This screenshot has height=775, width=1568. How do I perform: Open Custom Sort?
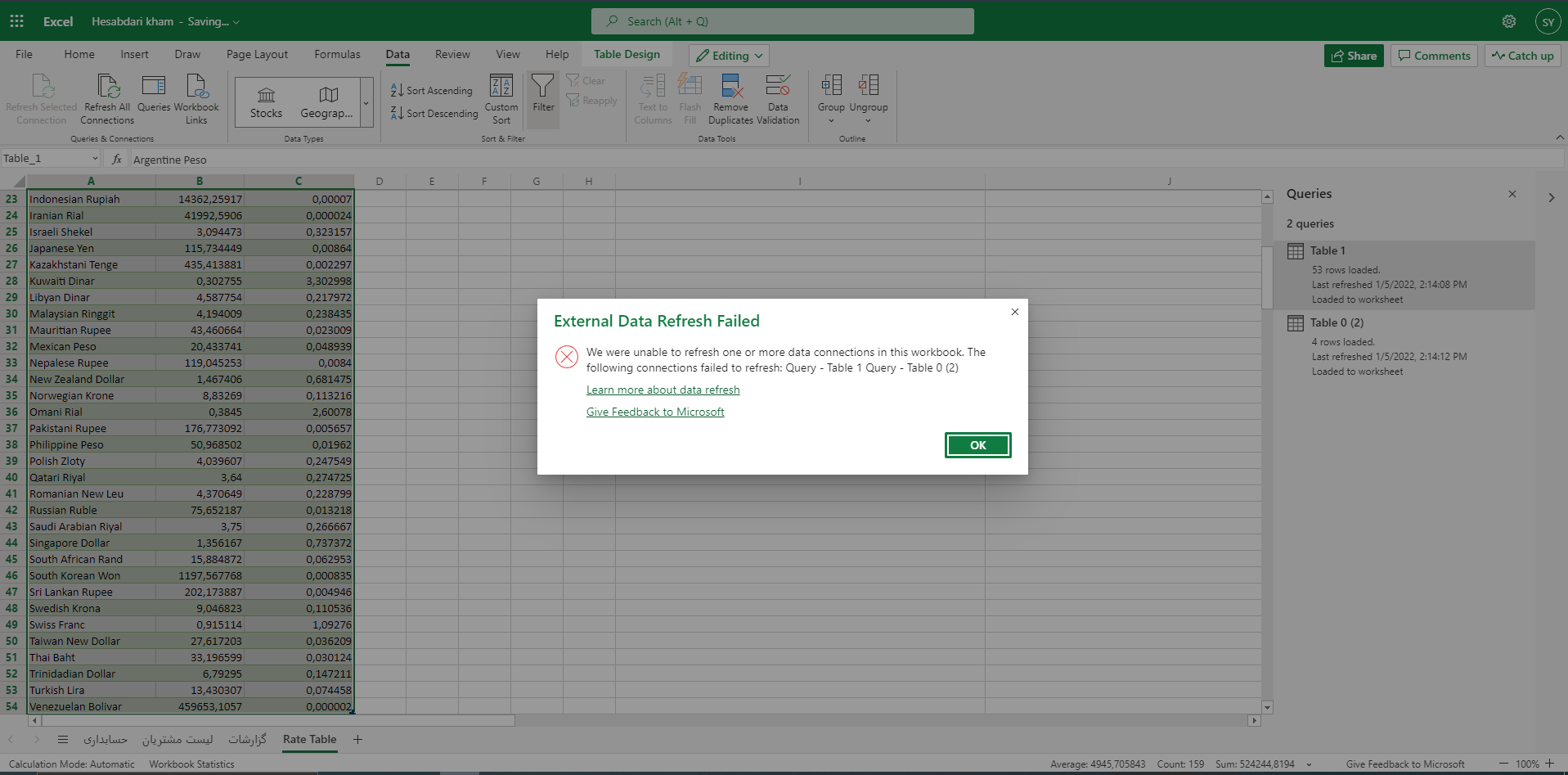click(x=501, y=100)
